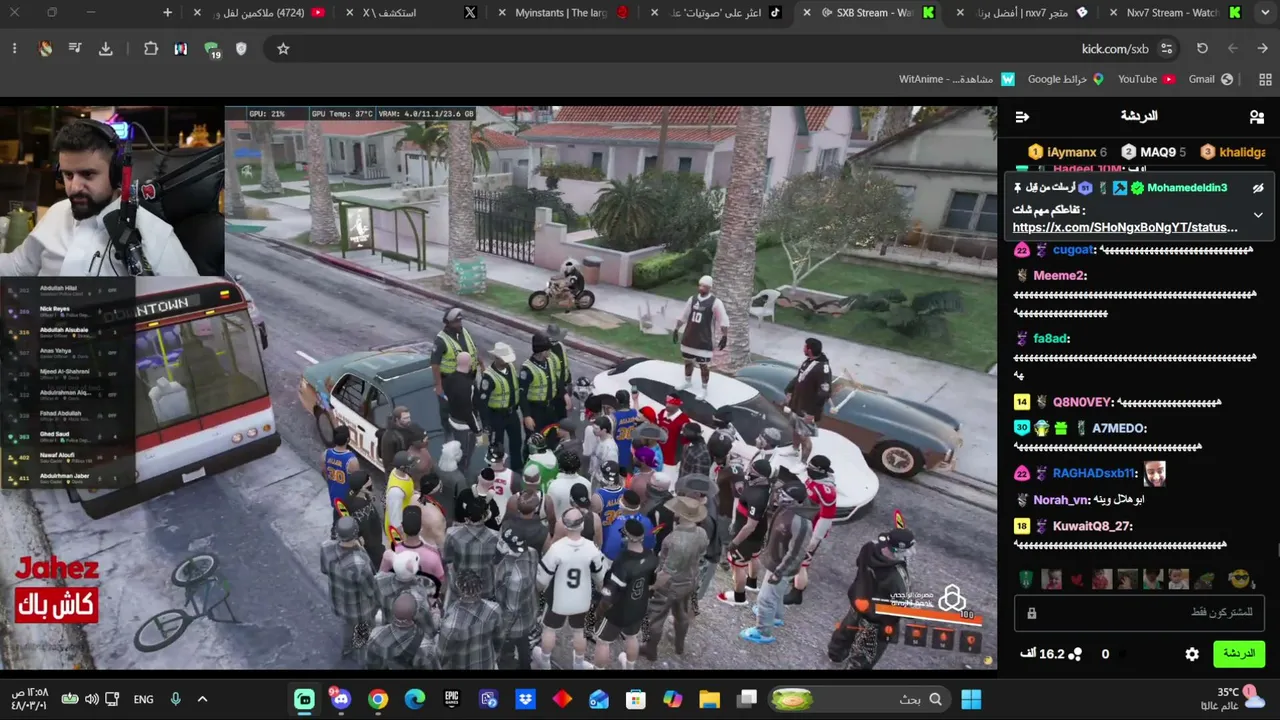Close the SXB Stream tab

coord(807,13)
